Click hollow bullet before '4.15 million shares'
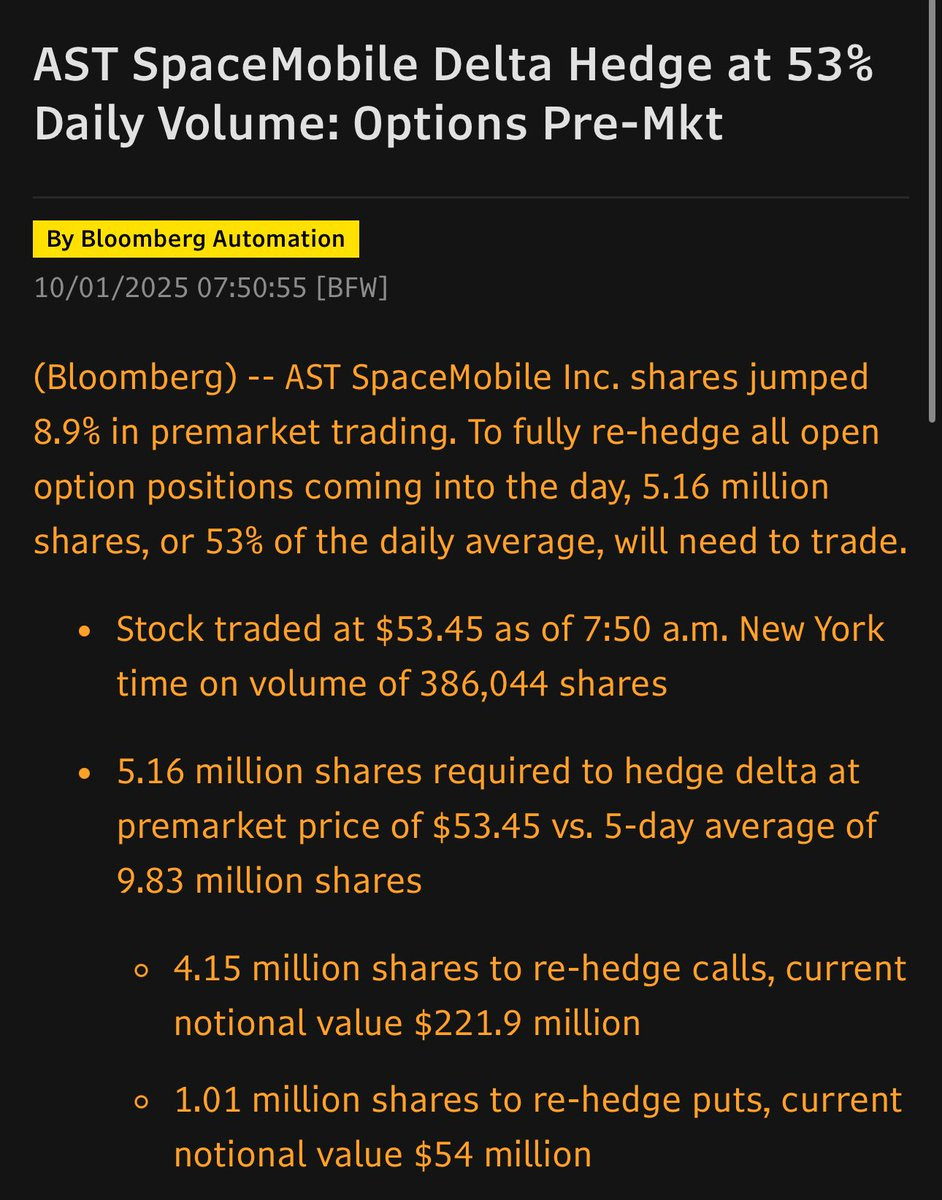942x1200 pixels. coord(142,970)
